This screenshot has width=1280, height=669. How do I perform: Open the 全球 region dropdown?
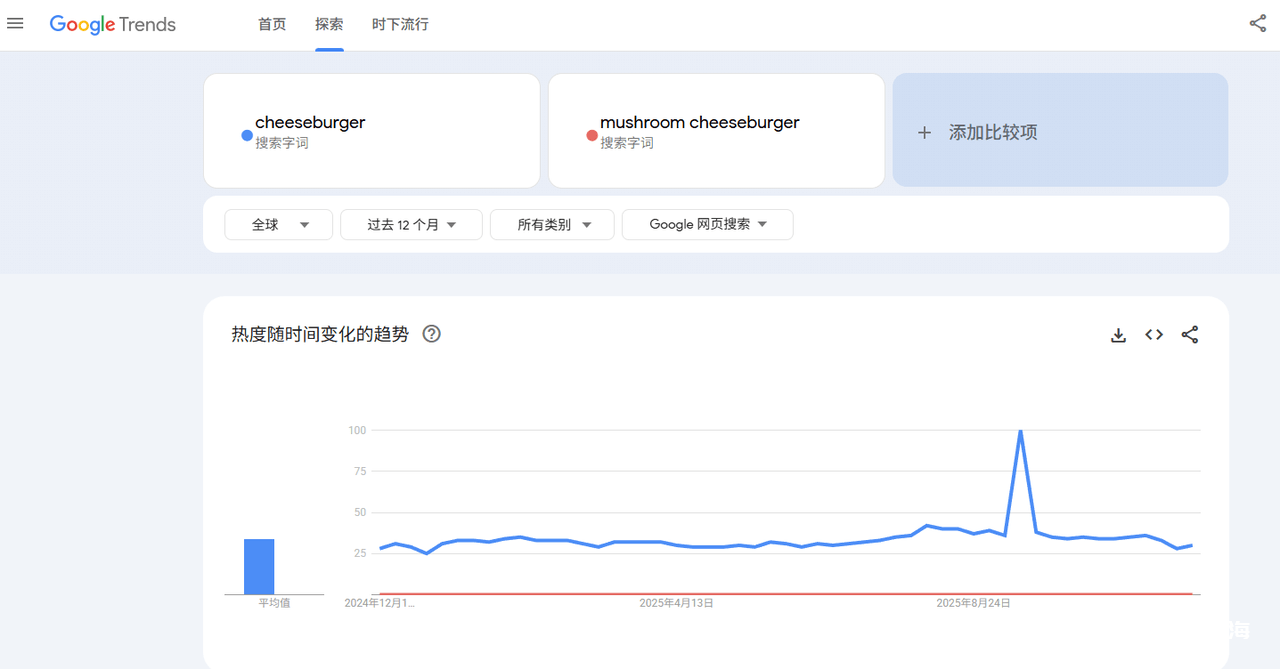[278, 224]
